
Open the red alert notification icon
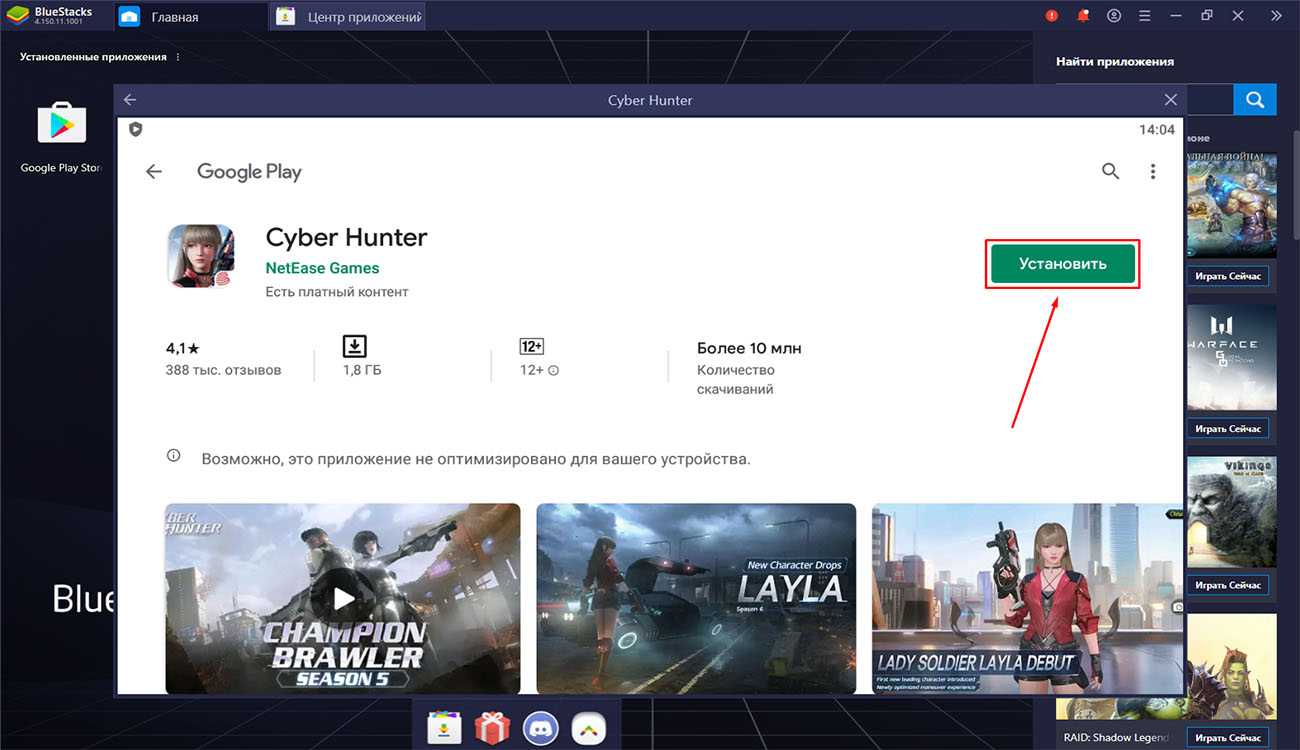tap(1051, 16)
